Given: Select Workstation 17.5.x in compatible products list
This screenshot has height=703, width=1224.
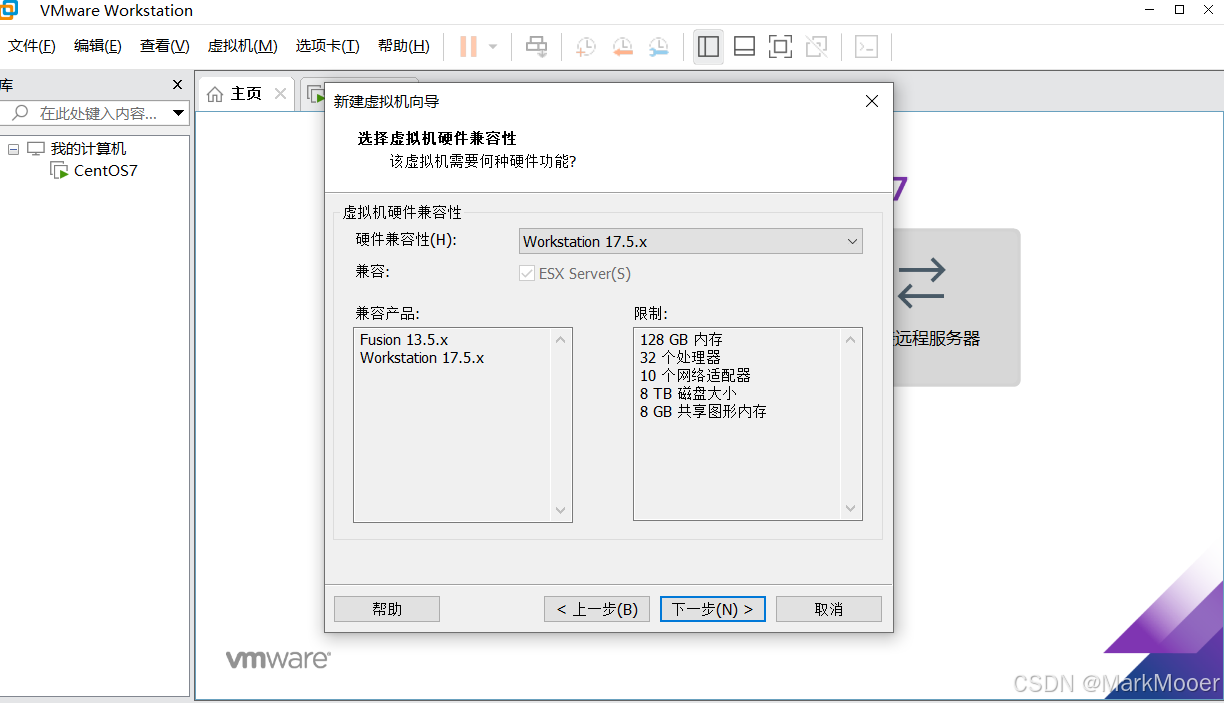Looking at the screenshot, I should [x=422, y=358].
